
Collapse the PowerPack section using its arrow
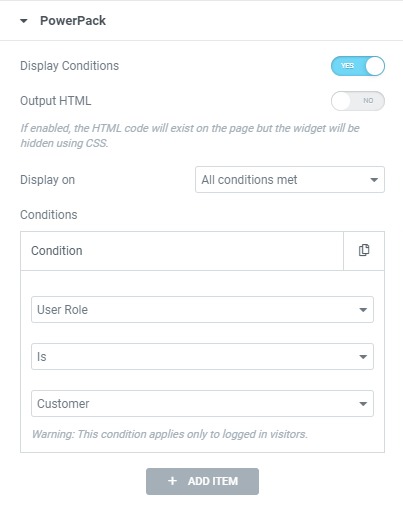[23, 21]
